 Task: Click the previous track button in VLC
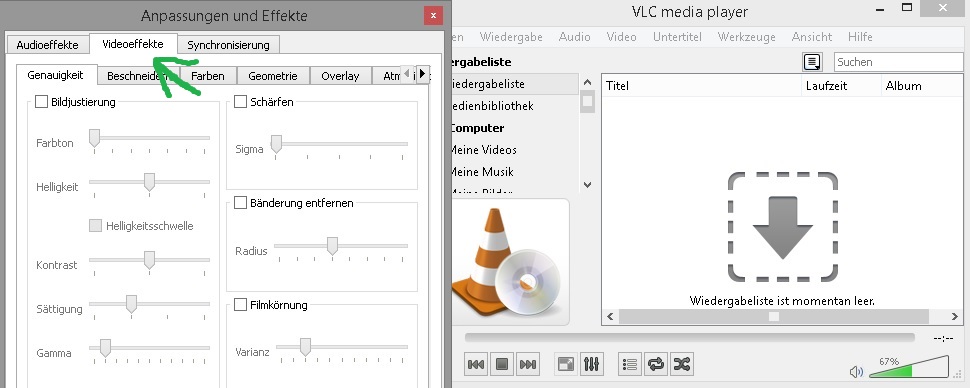[x=476, y=364]
